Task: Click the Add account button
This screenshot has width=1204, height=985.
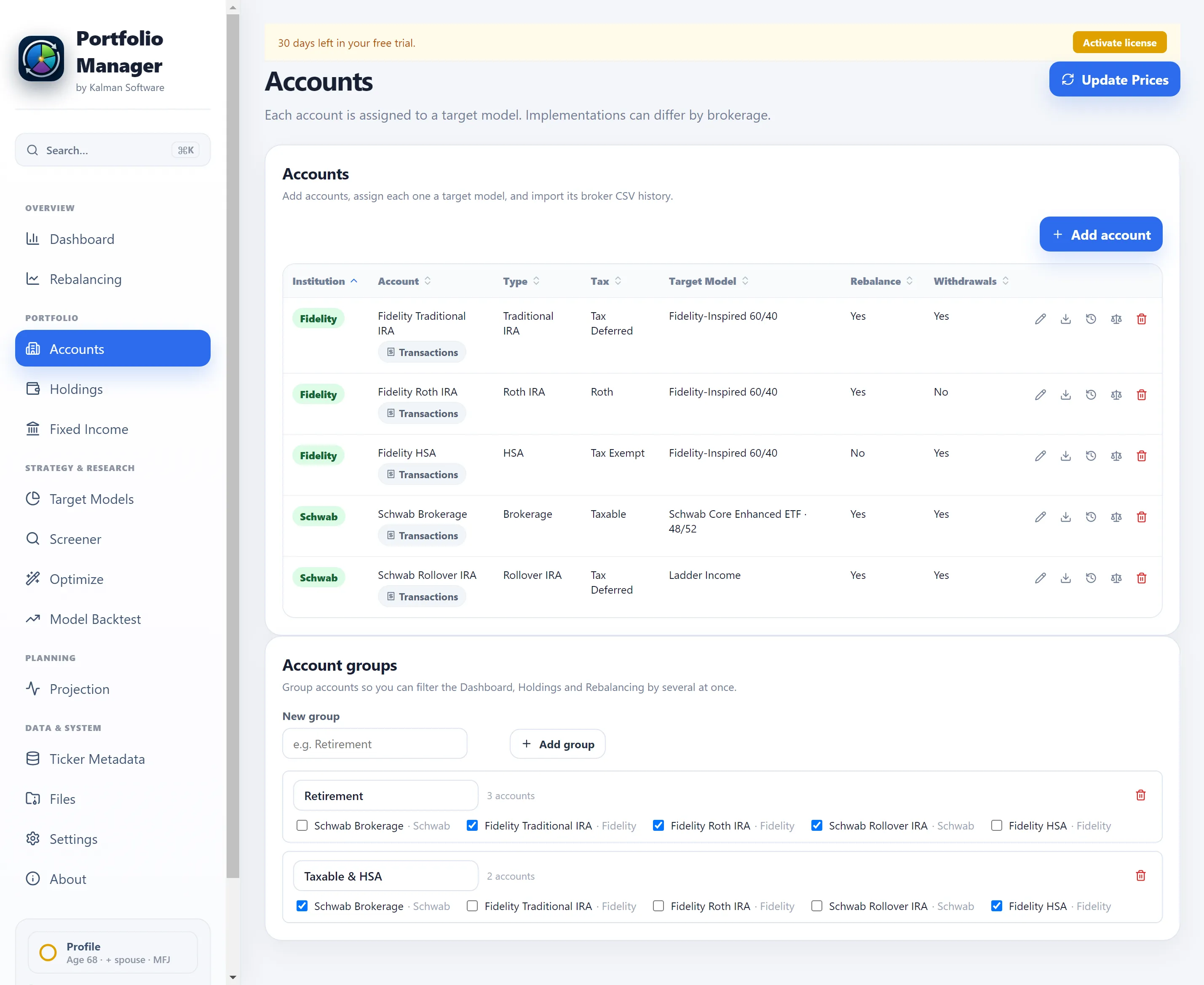Action: (1101, 234)
